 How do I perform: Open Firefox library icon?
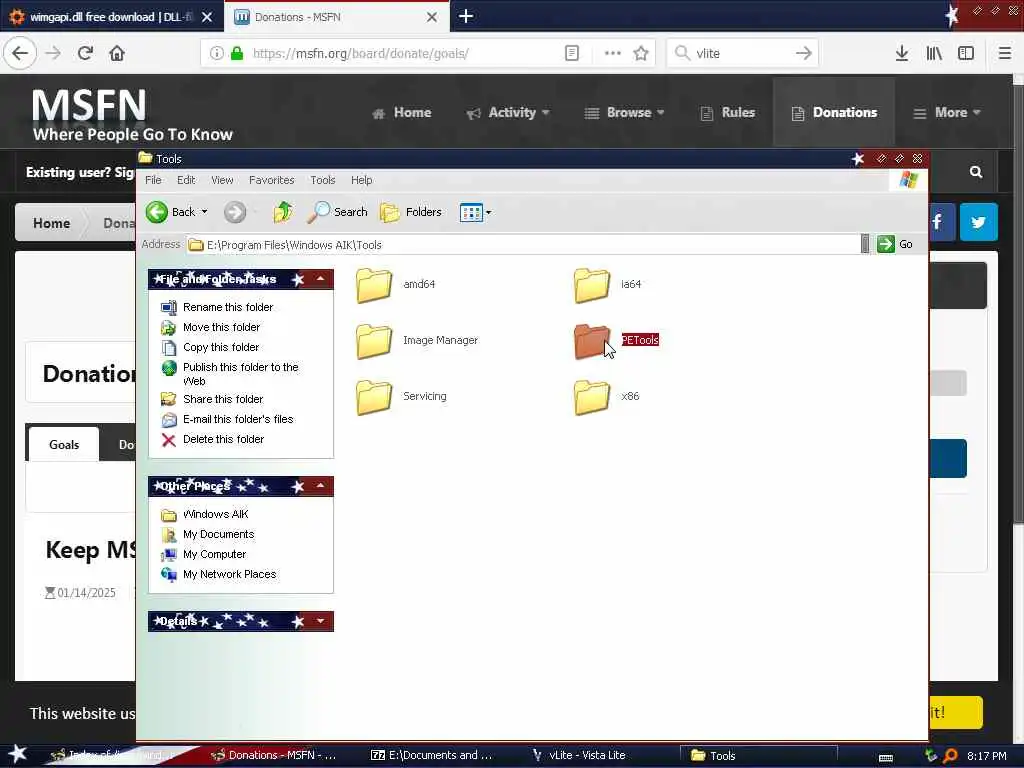click(934, 53)
